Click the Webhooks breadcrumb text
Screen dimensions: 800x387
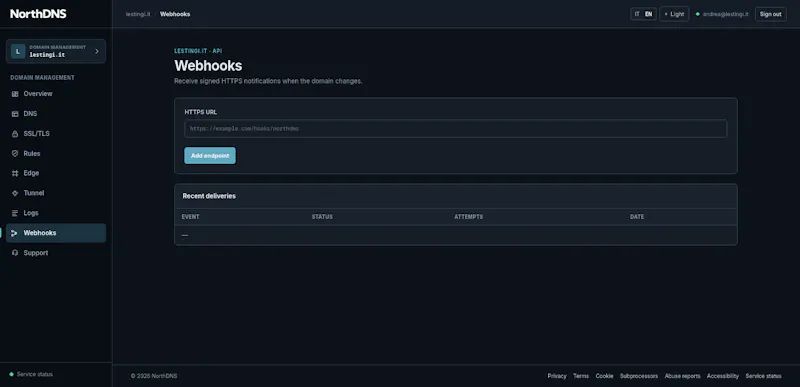(x=175, y=14)
